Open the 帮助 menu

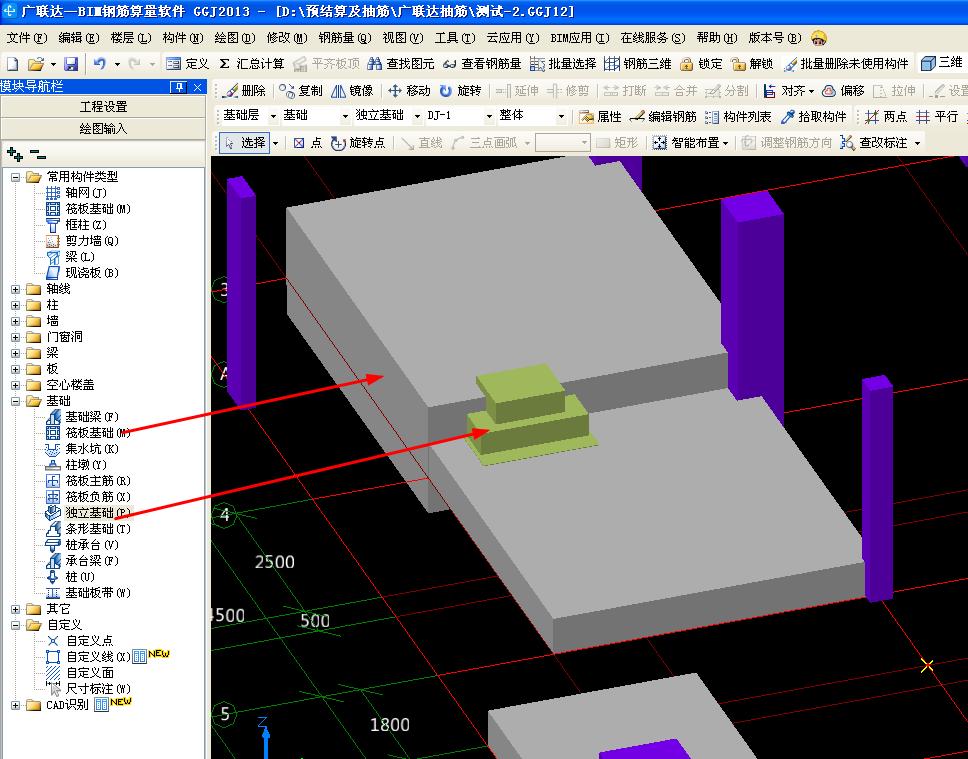717,38
